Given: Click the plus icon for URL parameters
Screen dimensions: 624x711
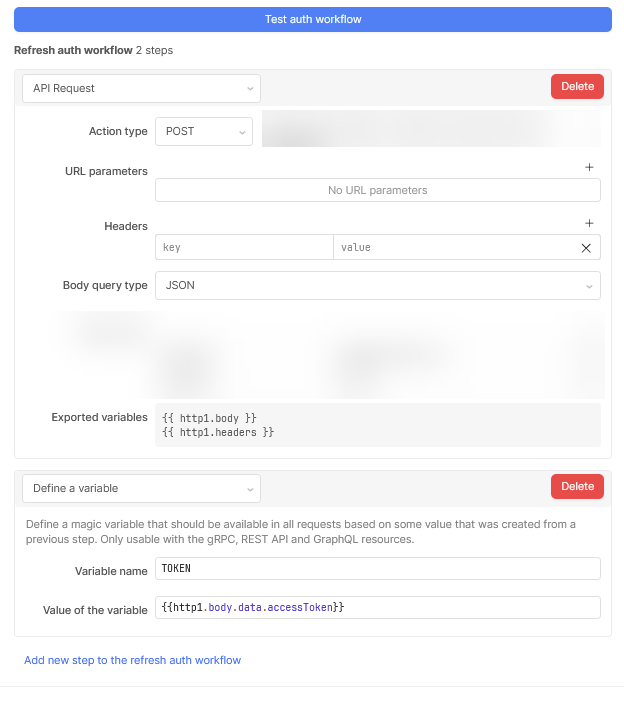Looking at the screenshot, I should coord(590,168).
